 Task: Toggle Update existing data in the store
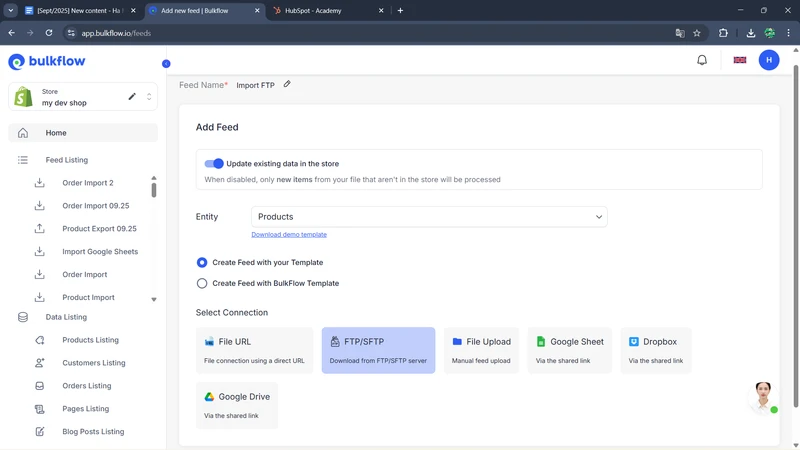[x=214, y=164]
